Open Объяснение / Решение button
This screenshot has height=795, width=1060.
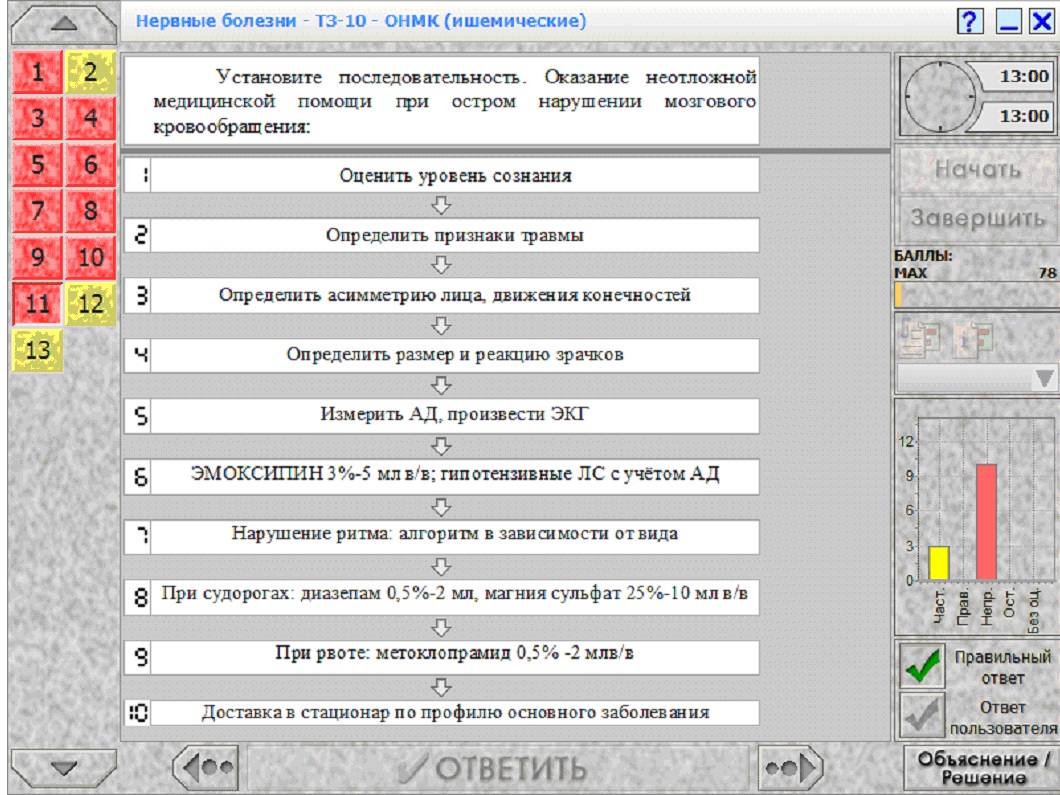click(x=983, y=768)
